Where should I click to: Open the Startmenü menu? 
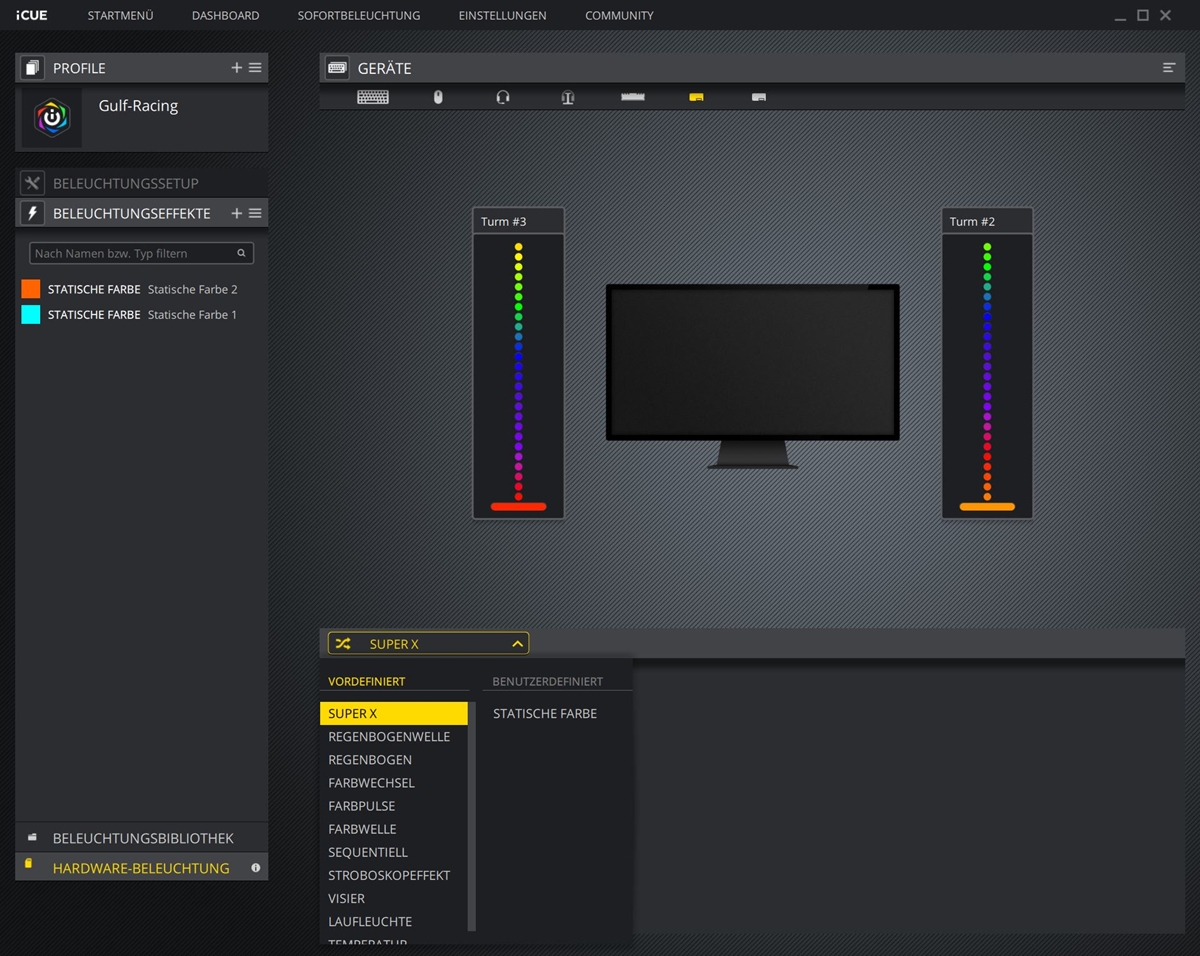pyautogui.click(x=120, y=15)
